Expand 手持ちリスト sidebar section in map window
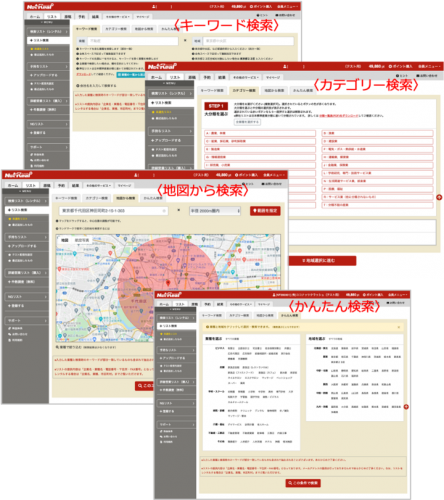Image resolution: width=444 pixels, height=500 pixels. [x=26, y=237]
